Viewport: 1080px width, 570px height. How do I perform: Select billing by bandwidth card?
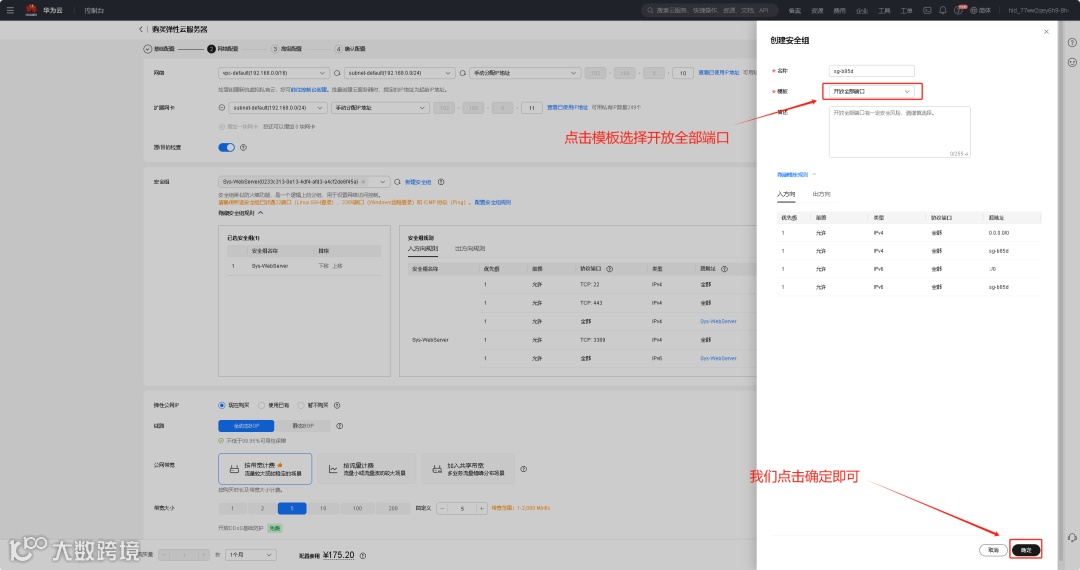265,469
